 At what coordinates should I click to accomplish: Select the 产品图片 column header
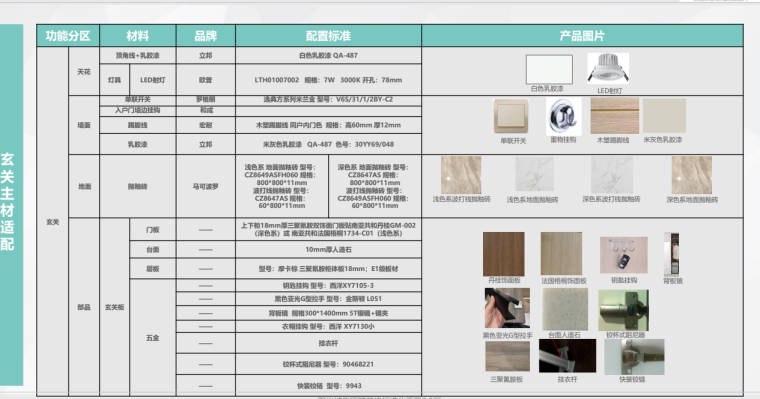click(x=582, y=36)
